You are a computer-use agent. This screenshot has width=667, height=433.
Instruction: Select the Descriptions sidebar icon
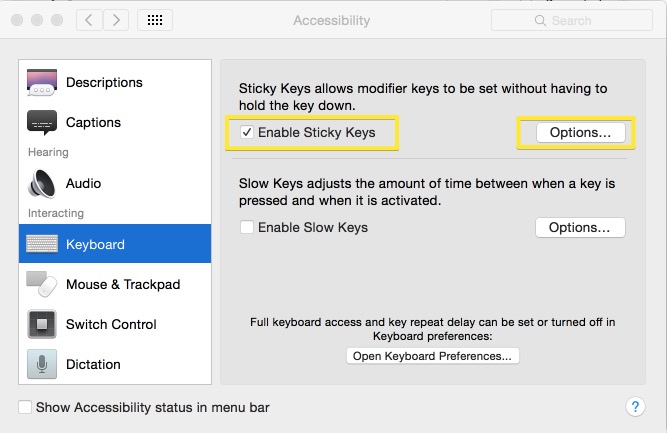(x=42, y=83)
